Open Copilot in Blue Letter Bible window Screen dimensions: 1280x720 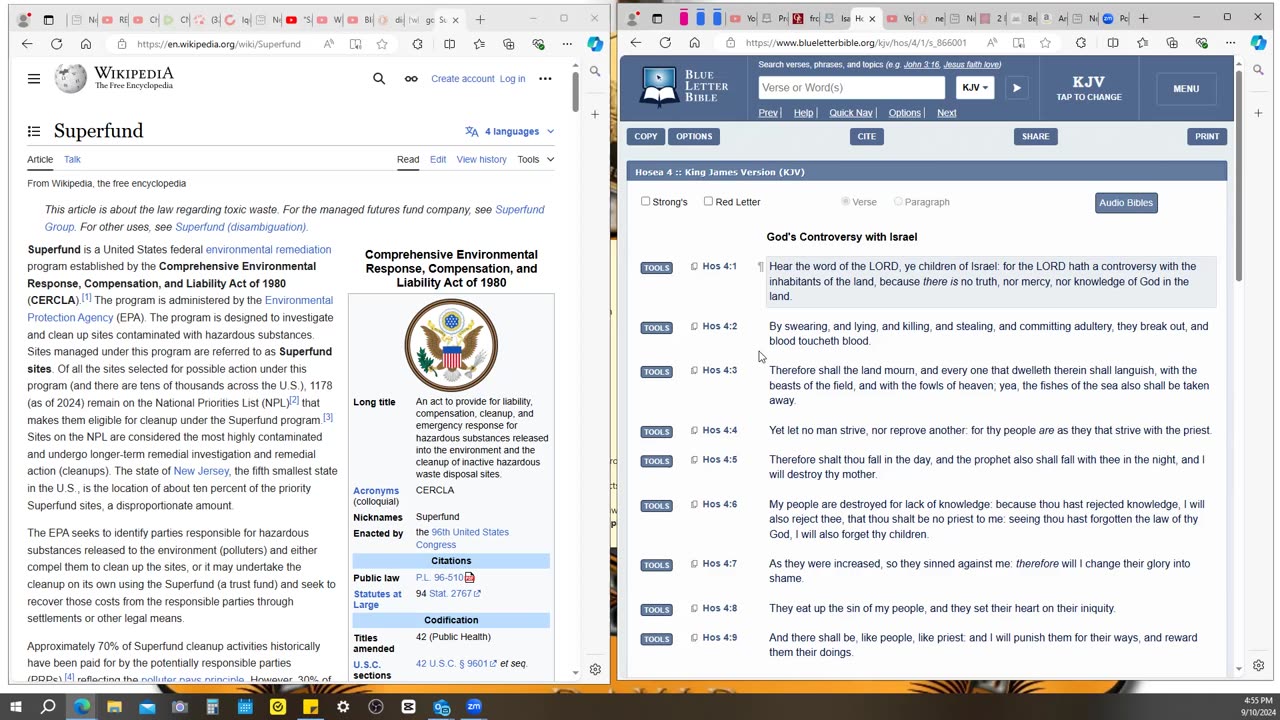[1259, 43]
